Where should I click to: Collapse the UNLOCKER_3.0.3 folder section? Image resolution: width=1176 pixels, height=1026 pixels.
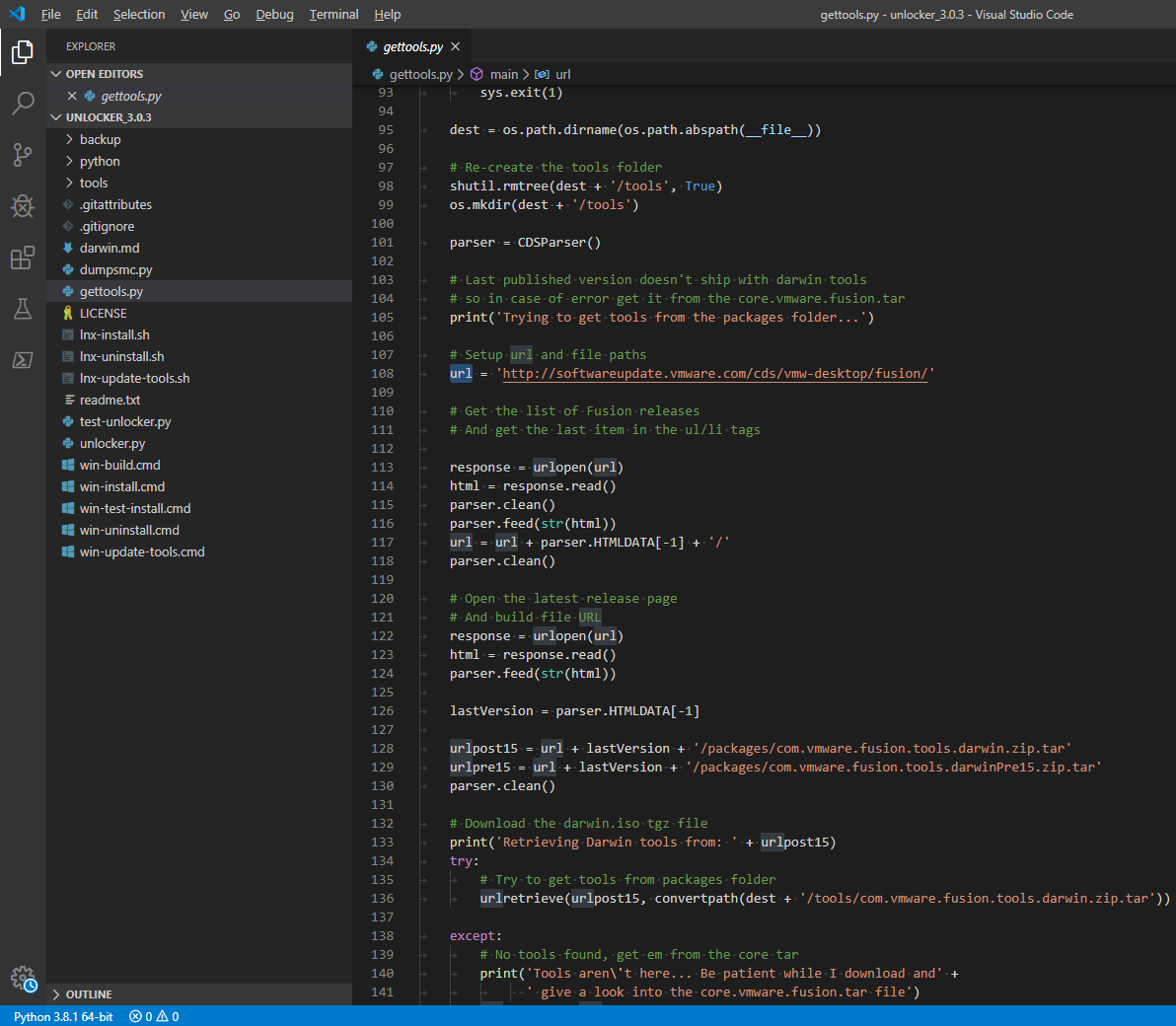click(55, 117)
